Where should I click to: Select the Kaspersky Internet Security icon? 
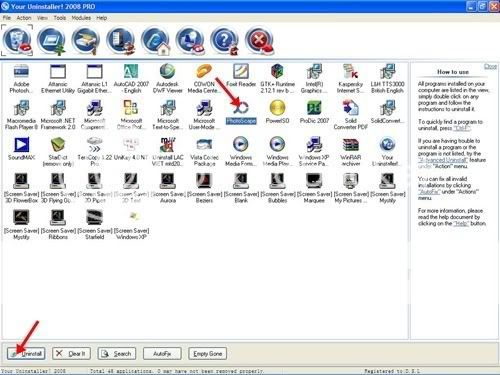pos(350,72)
